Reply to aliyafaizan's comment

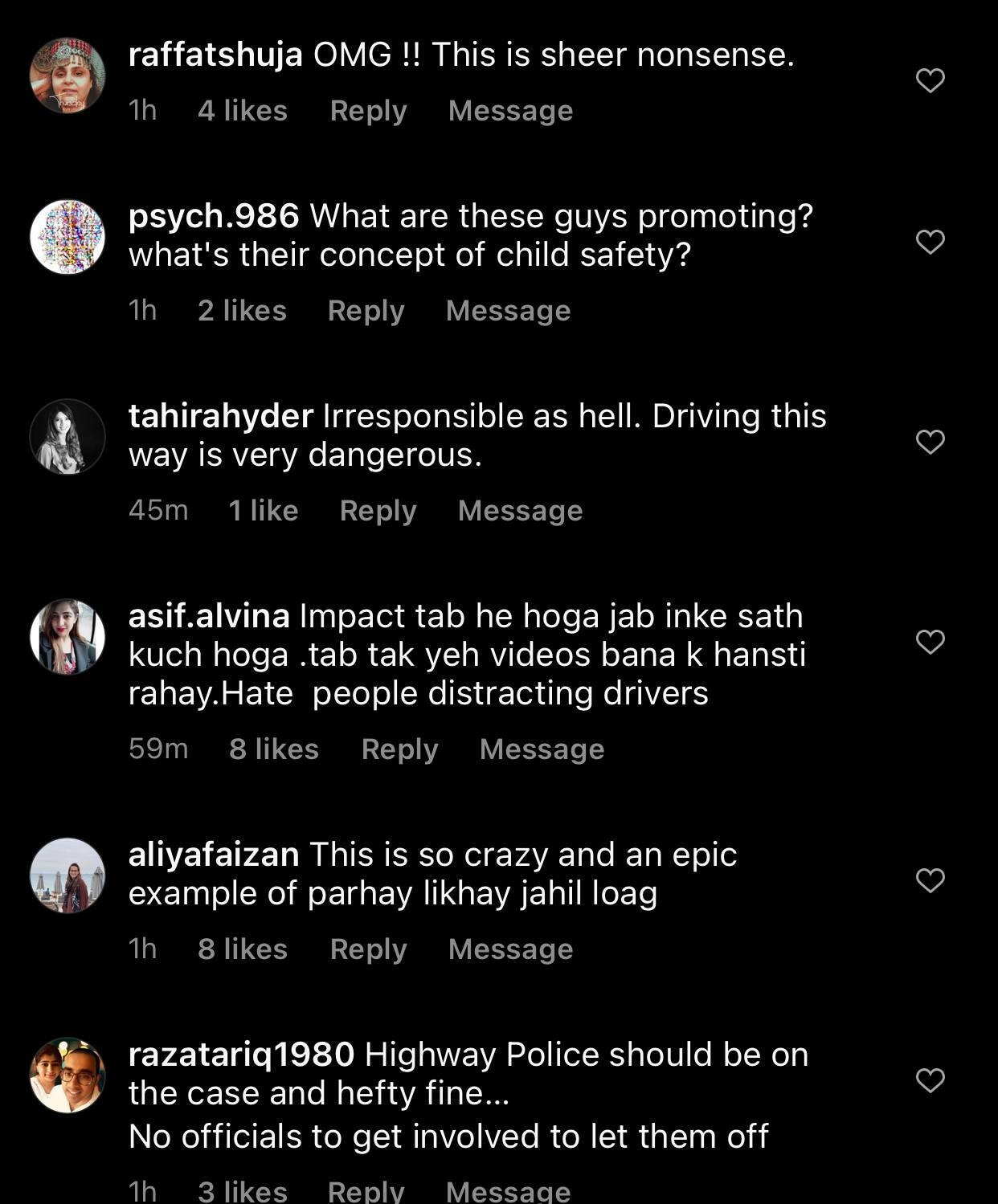(x=368, y=949)
